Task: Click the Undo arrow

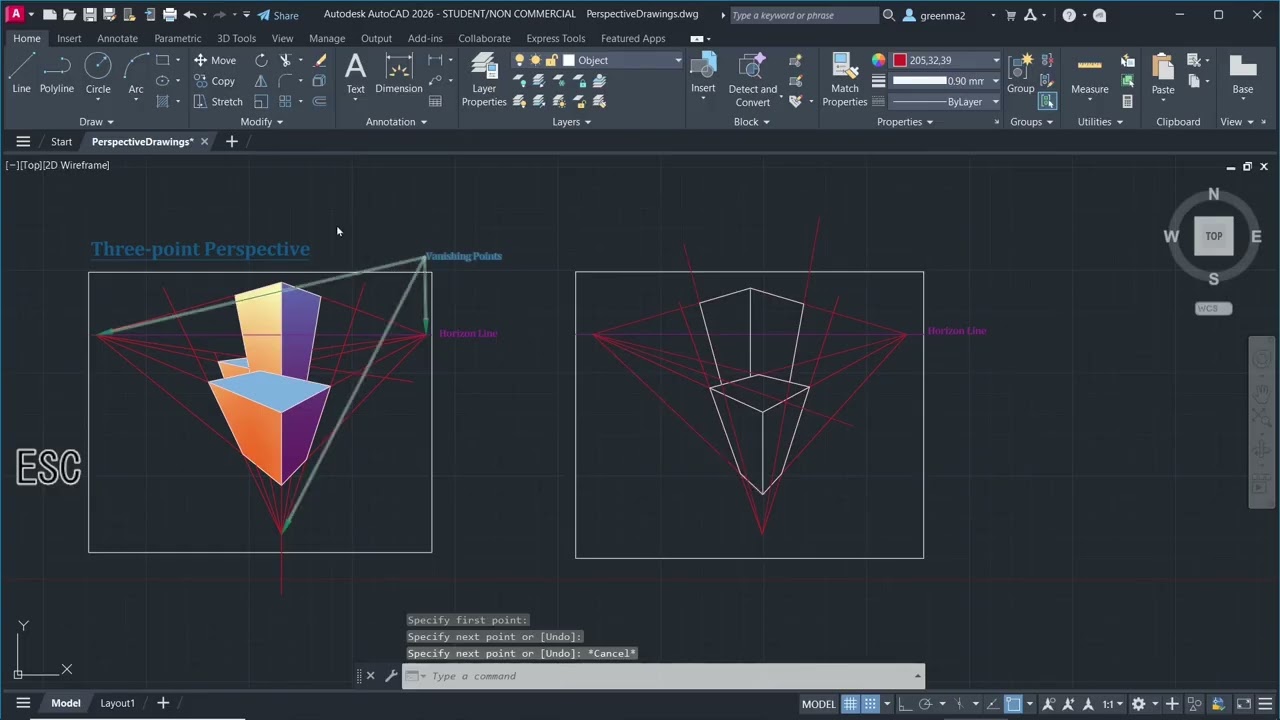Action: tap(190, 15)
